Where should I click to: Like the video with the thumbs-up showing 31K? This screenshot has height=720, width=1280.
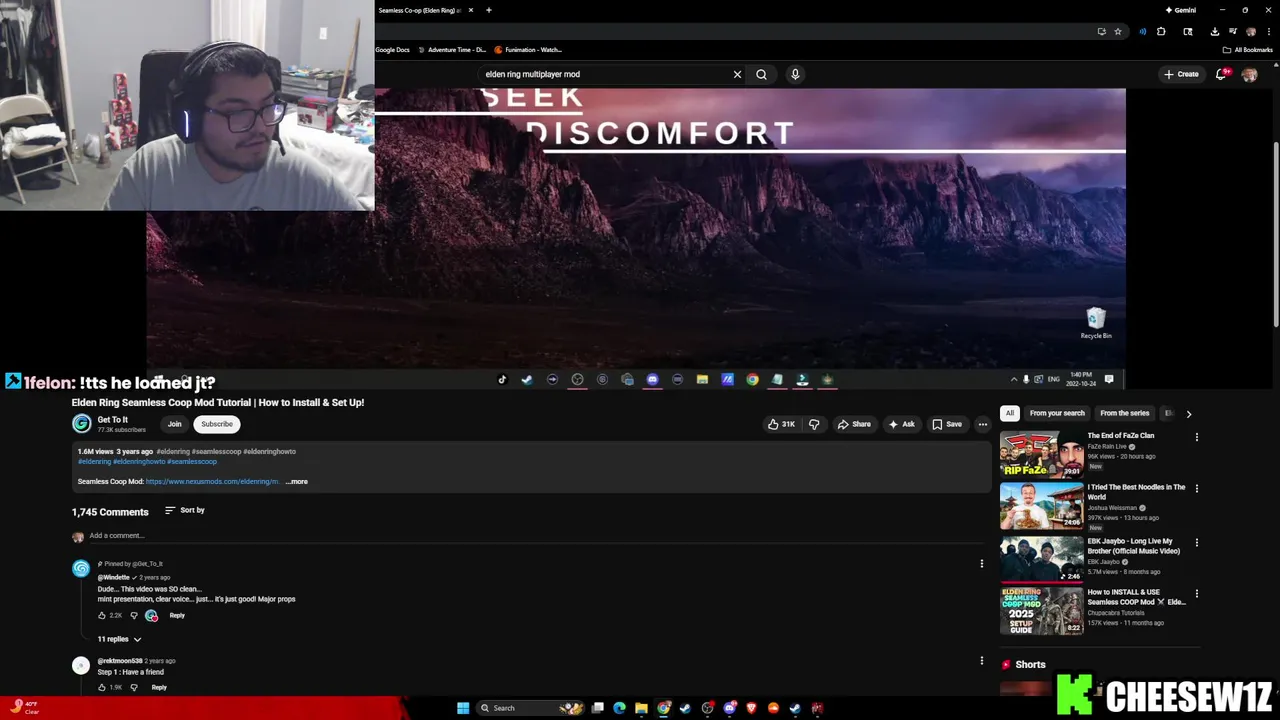[x=781, y=424]
